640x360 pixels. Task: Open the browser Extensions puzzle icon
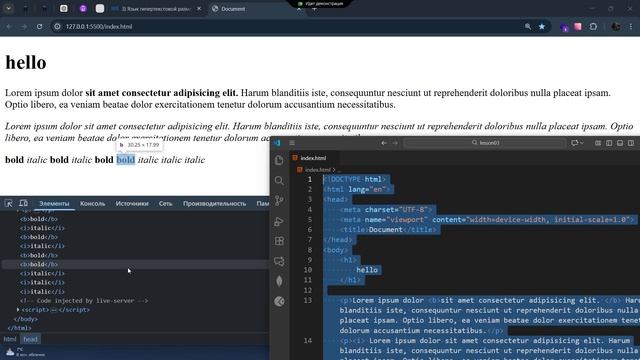[593, 27]
